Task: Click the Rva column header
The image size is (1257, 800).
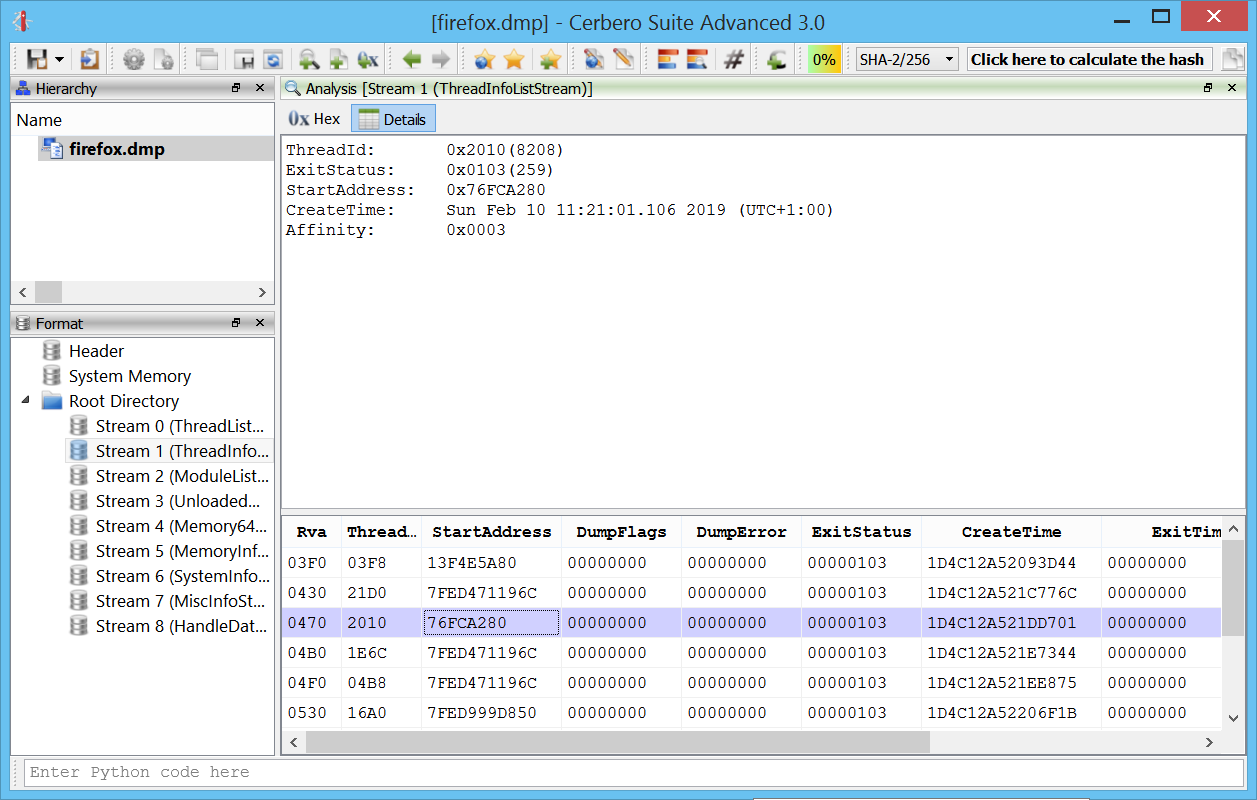Action: pyautogui.click(x=312, y=532)
